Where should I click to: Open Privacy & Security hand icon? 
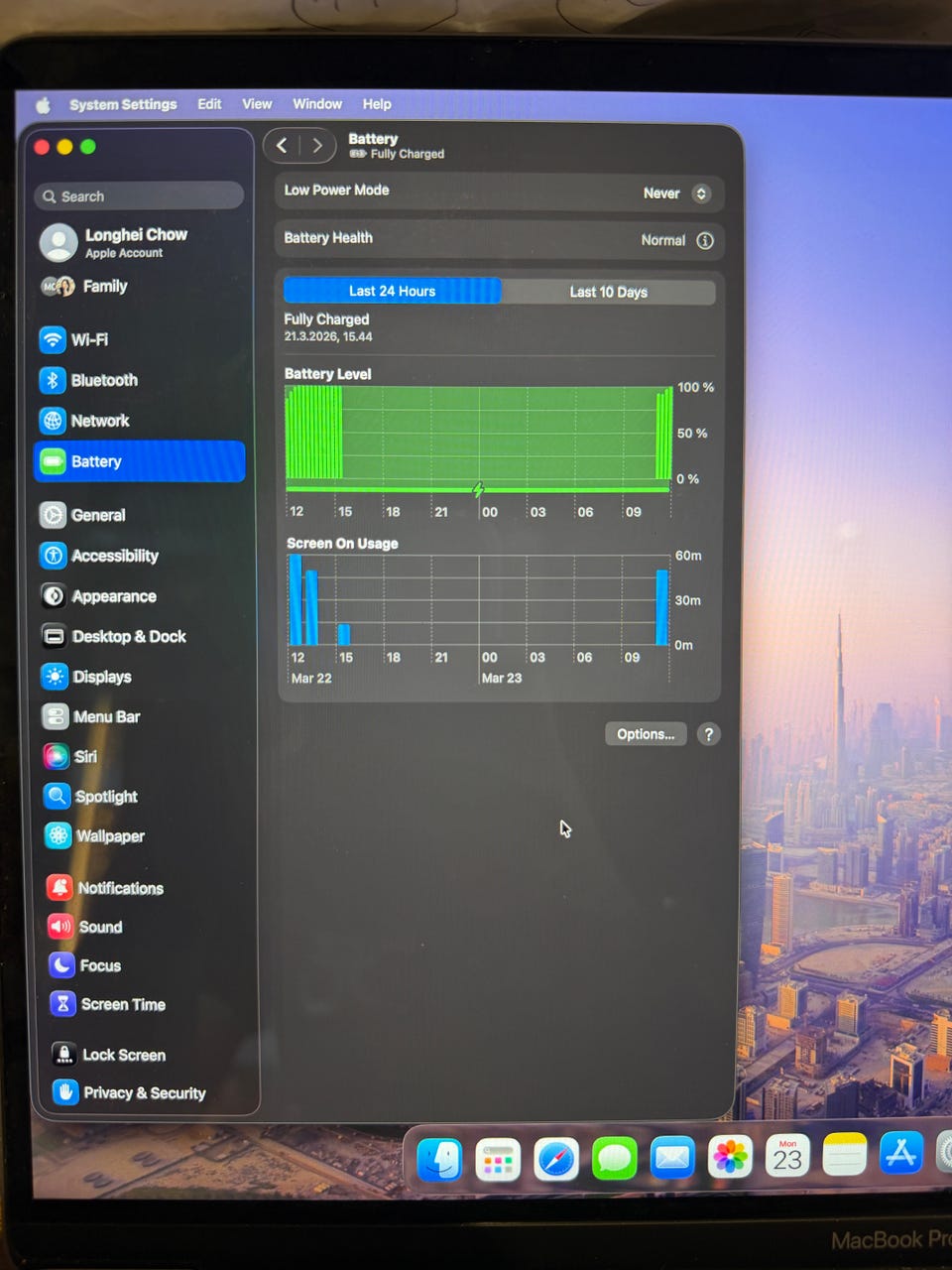pos(65,1092)
